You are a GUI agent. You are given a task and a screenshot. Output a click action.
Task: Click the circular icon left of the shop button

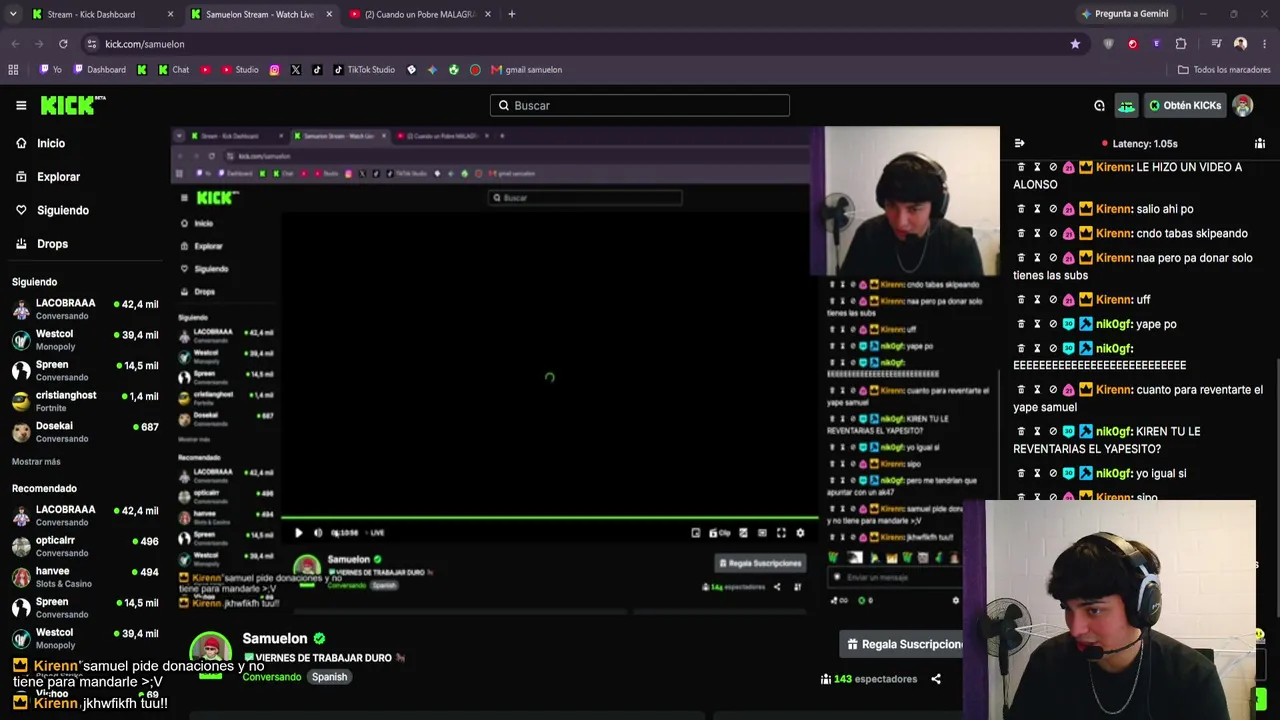click(1099, 105)
